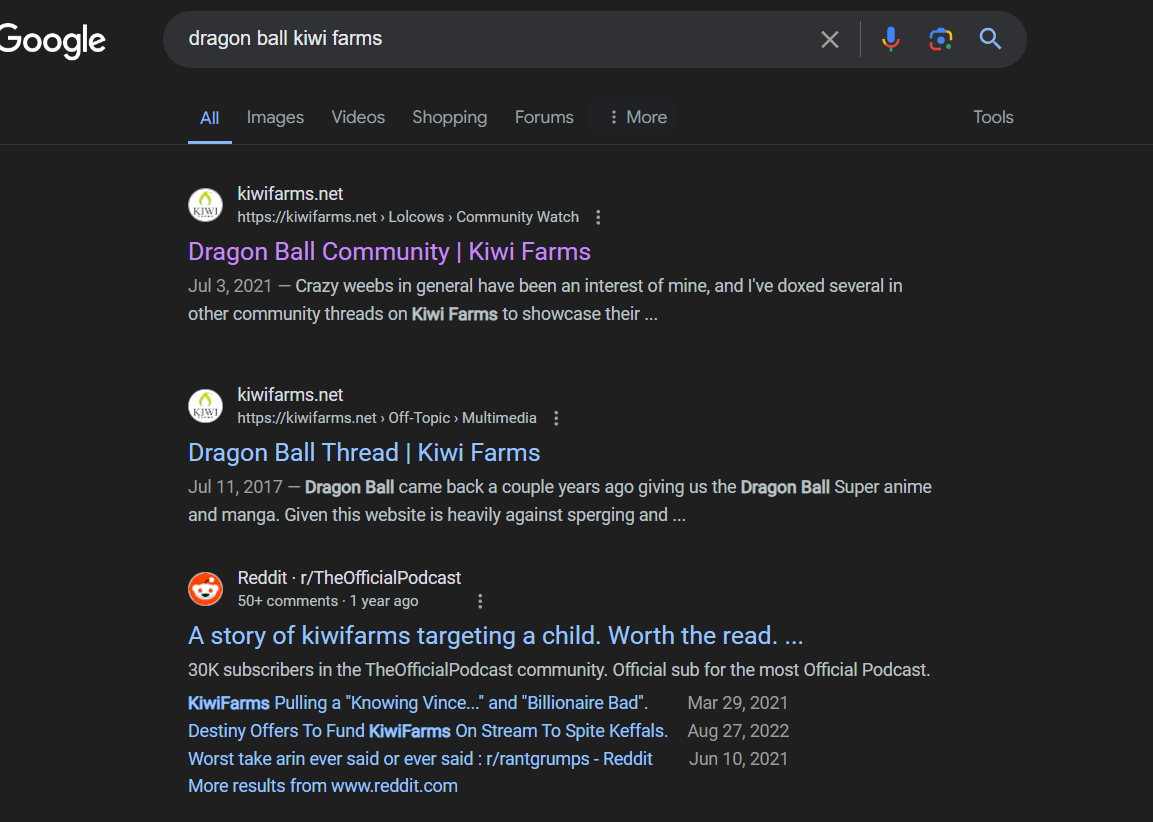Click the '50+ comments · 1 year ago' text
Viewport: 1153px width, 822px height.
pos(328,601)
